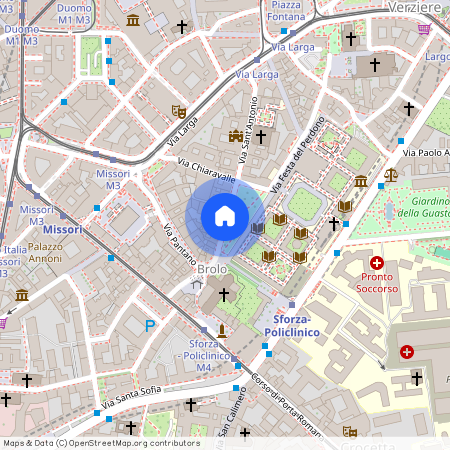Select the fountain in Giardino della Guastalla
The width and height of the screenshot is (450, 450).
389,210
